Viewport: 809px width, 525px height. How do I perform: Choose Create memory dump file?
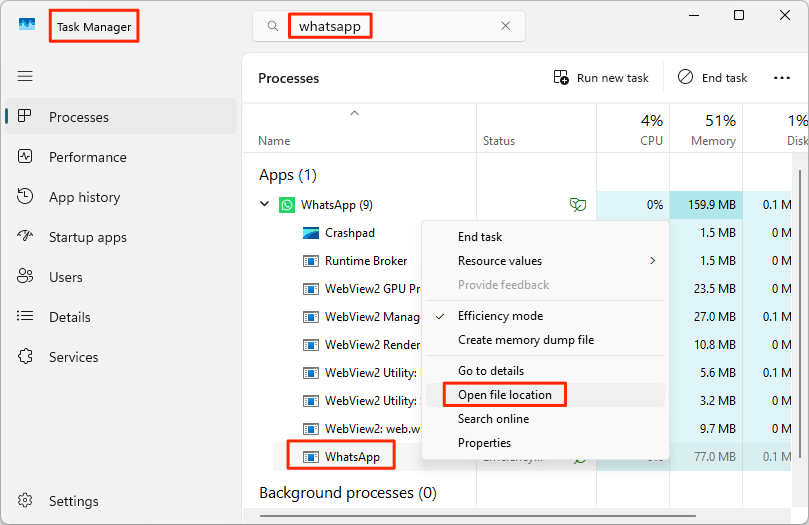click(545, 340)
